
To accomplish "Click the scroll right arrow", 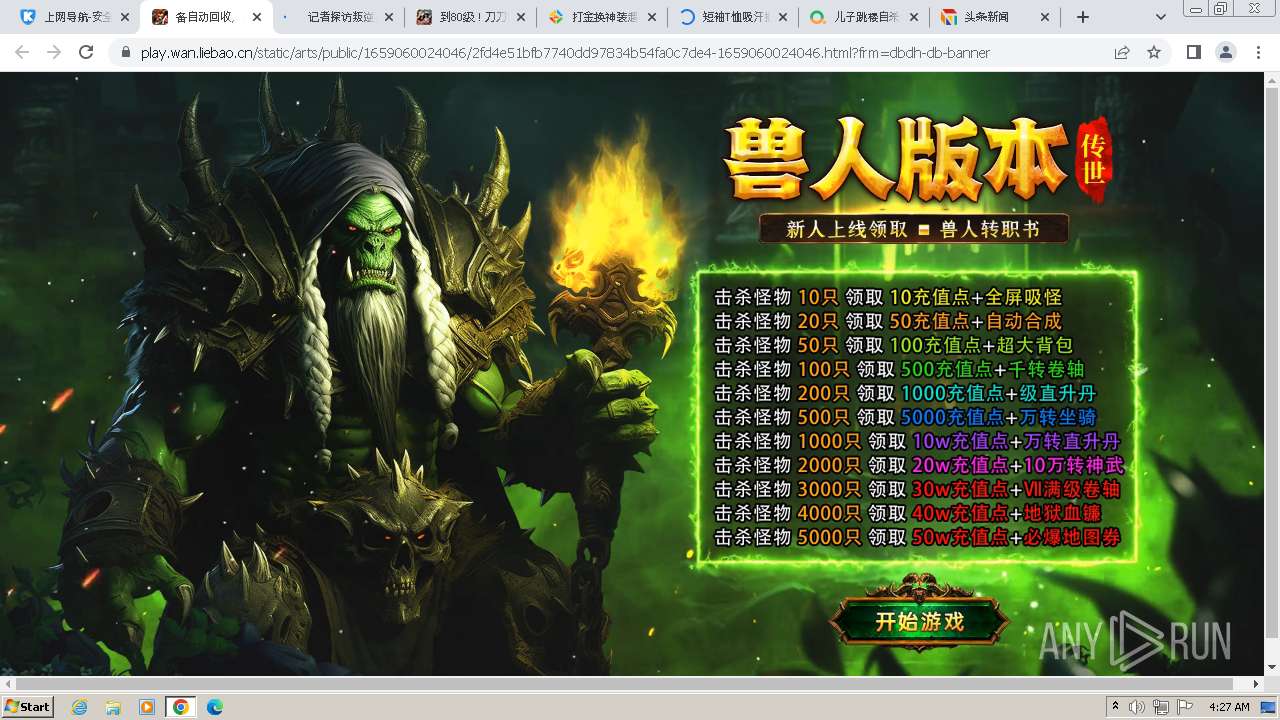I will point(1257,684).
